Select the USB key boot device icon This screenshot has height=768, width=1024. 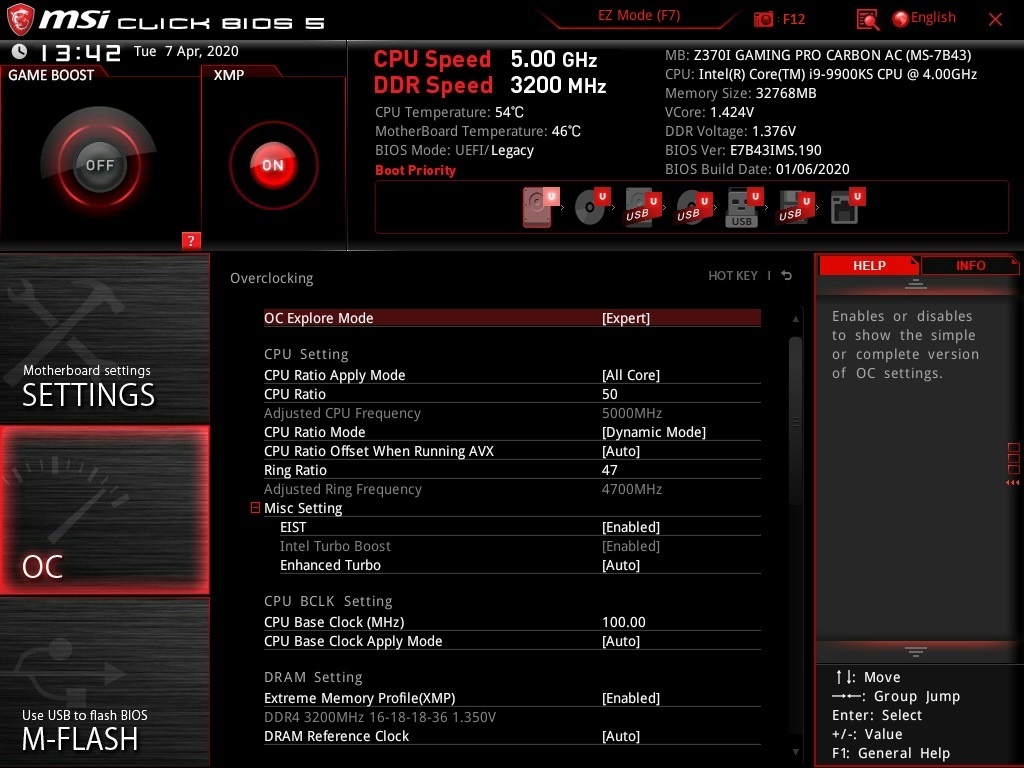pos(744,208)
